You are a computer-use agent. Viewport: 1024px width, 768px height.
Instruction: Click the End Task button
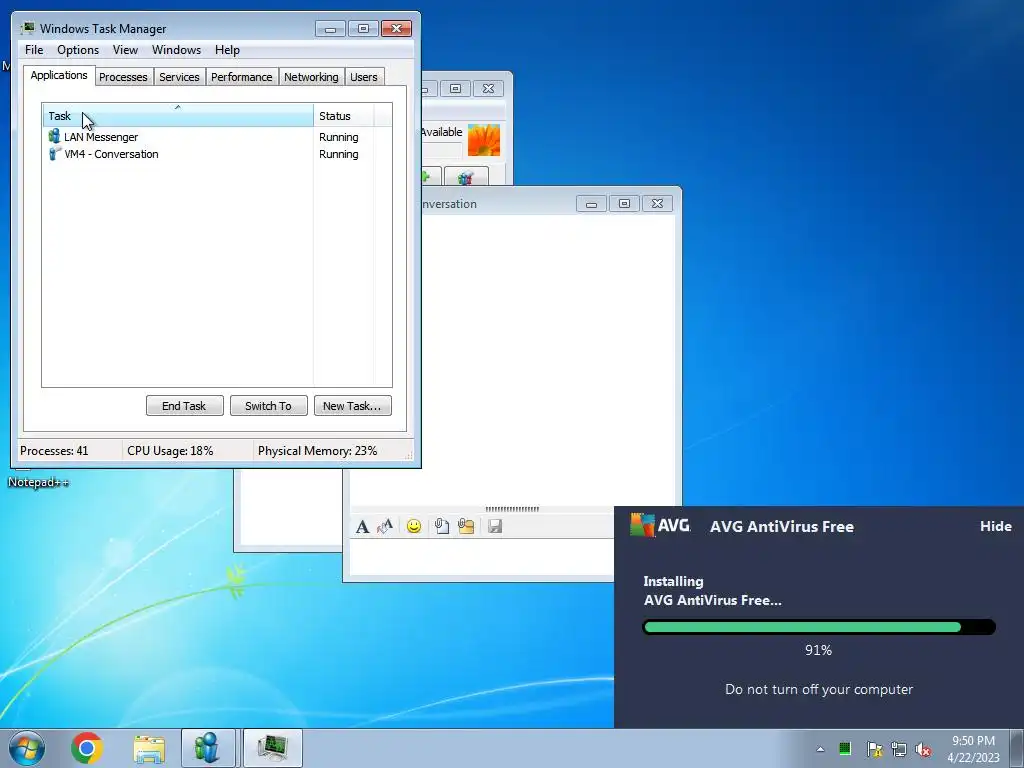point(184,406)
